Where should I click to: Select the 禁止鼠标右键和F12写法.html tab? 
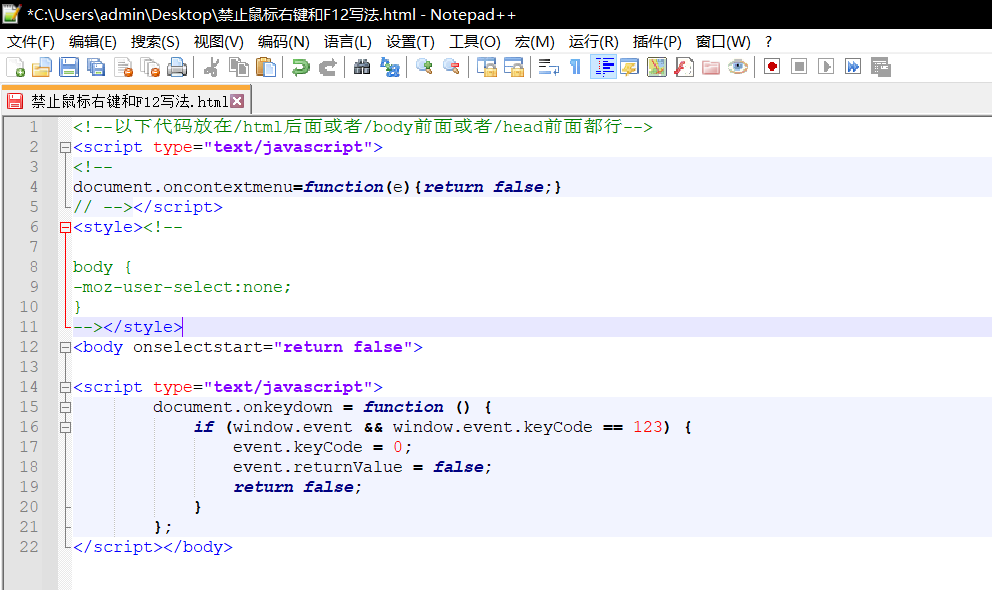(x=129, y=101)
